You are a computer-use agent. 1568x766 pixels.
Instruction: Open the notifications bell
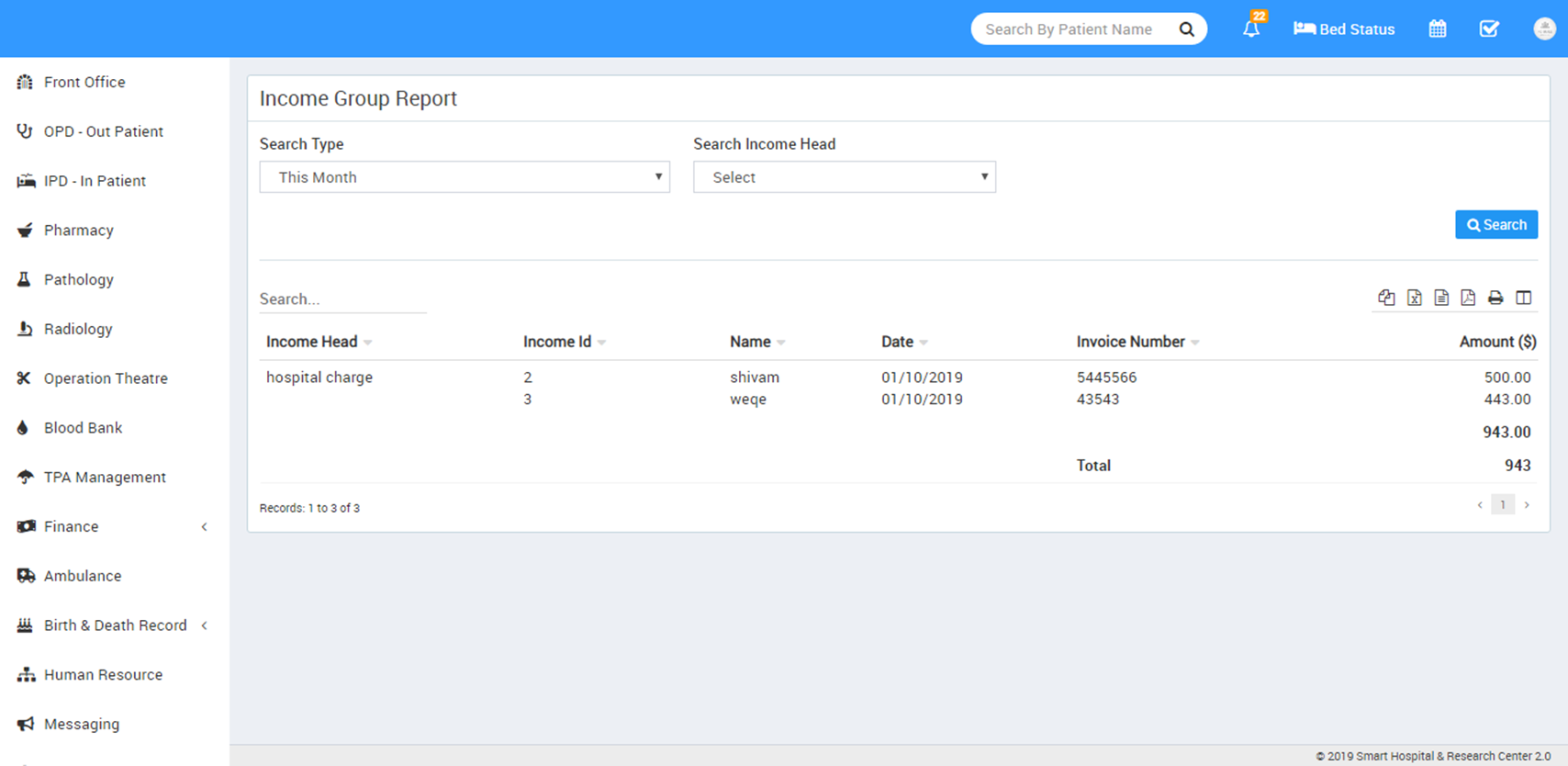pos(1250,28)
